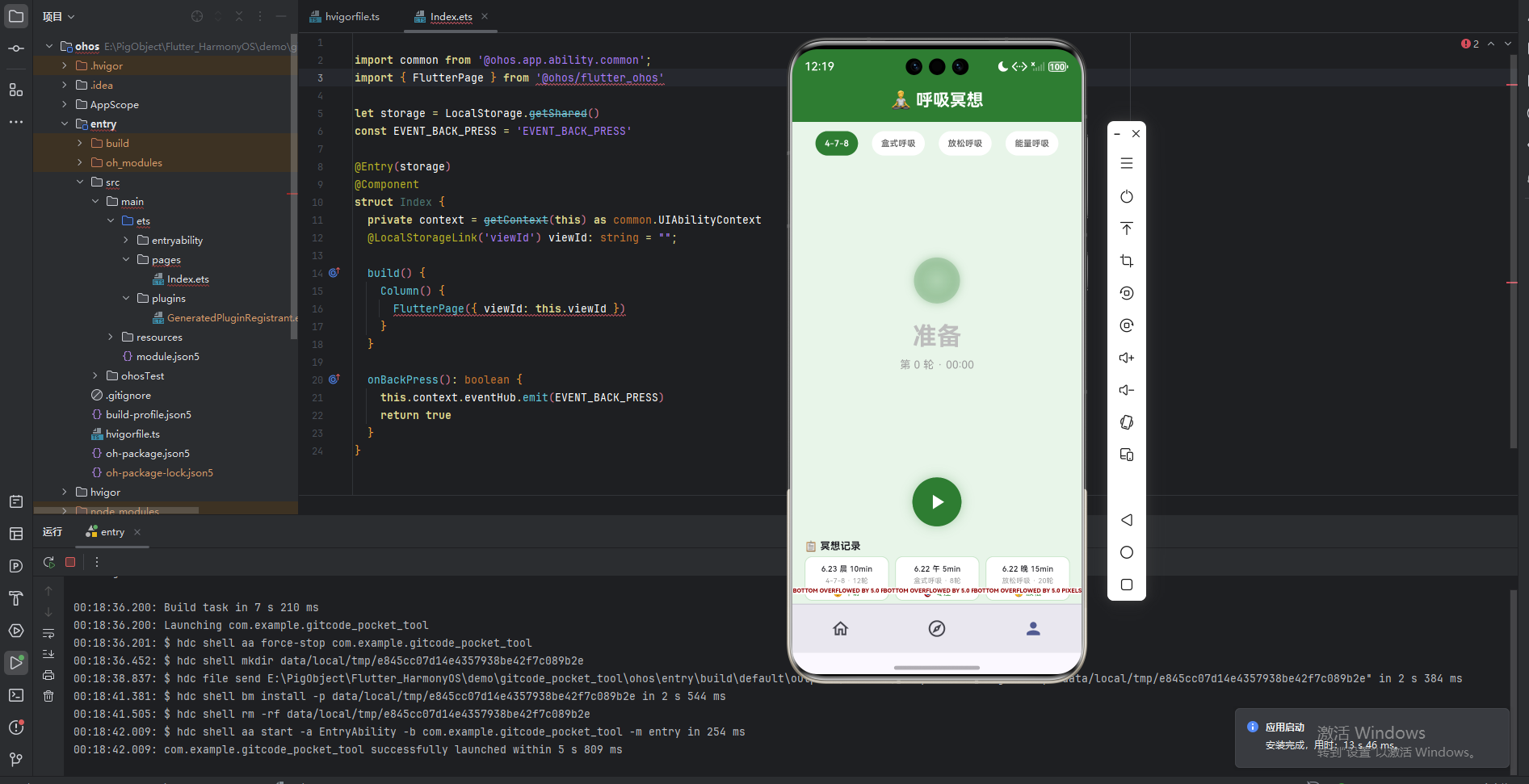Close the Index.ets editor tab
Viewport: 1529px width, 784px height.
[x=485, y=16]
